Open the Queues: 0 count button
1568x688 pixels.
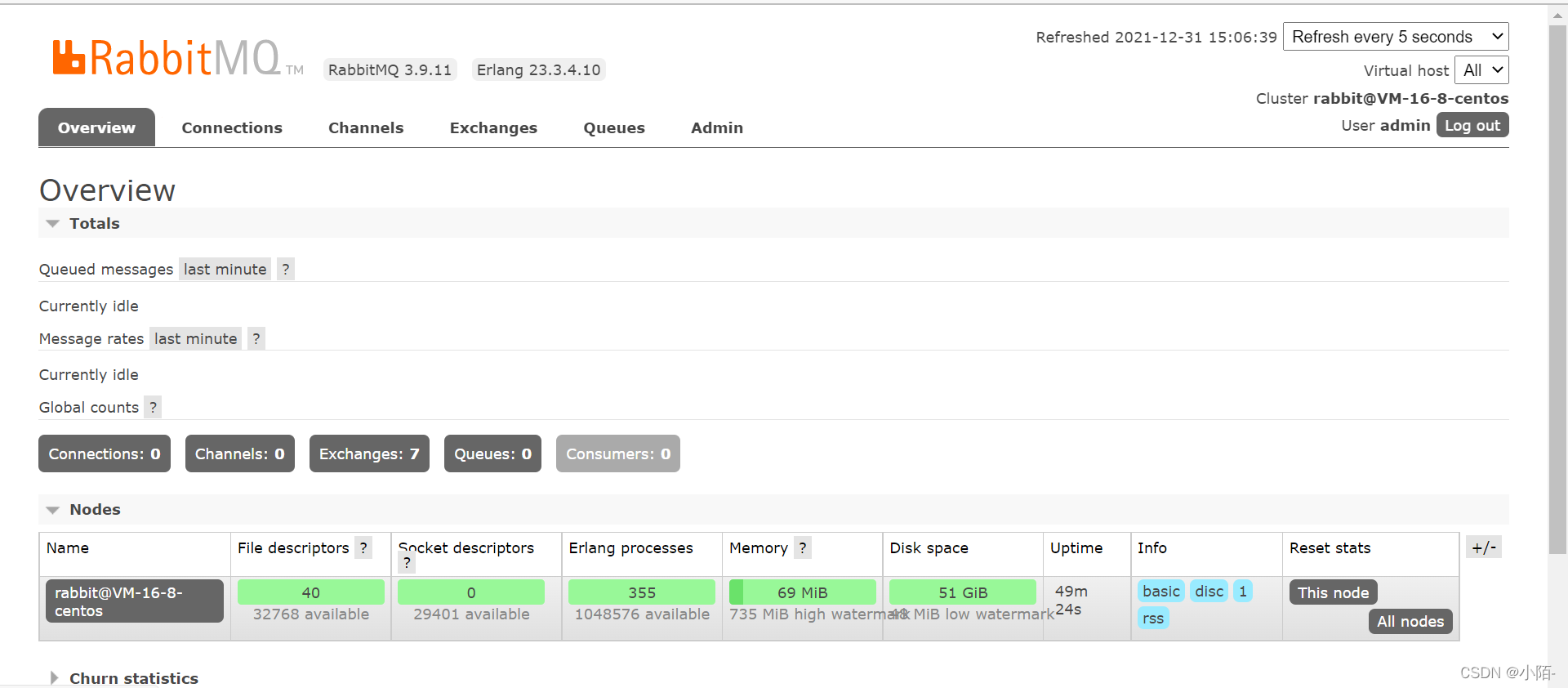coord(492,453)
